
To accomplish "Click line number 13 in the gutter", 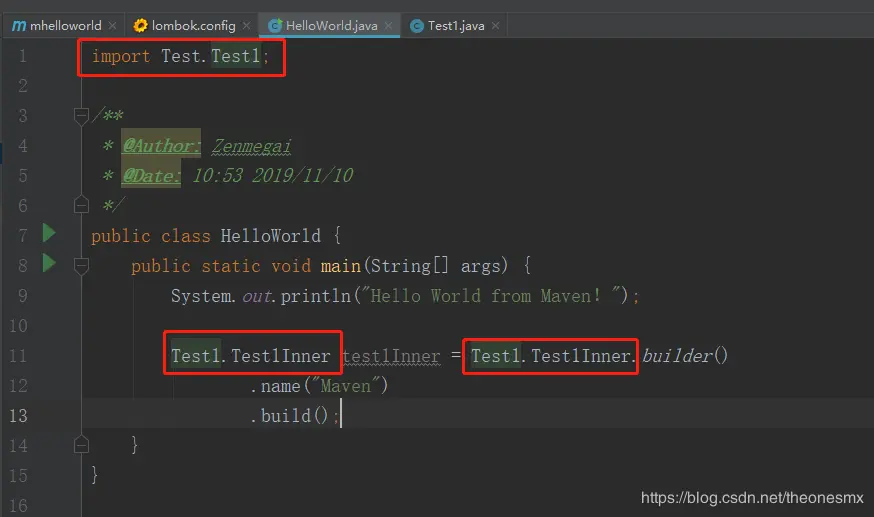I will [x=18, y=416].
